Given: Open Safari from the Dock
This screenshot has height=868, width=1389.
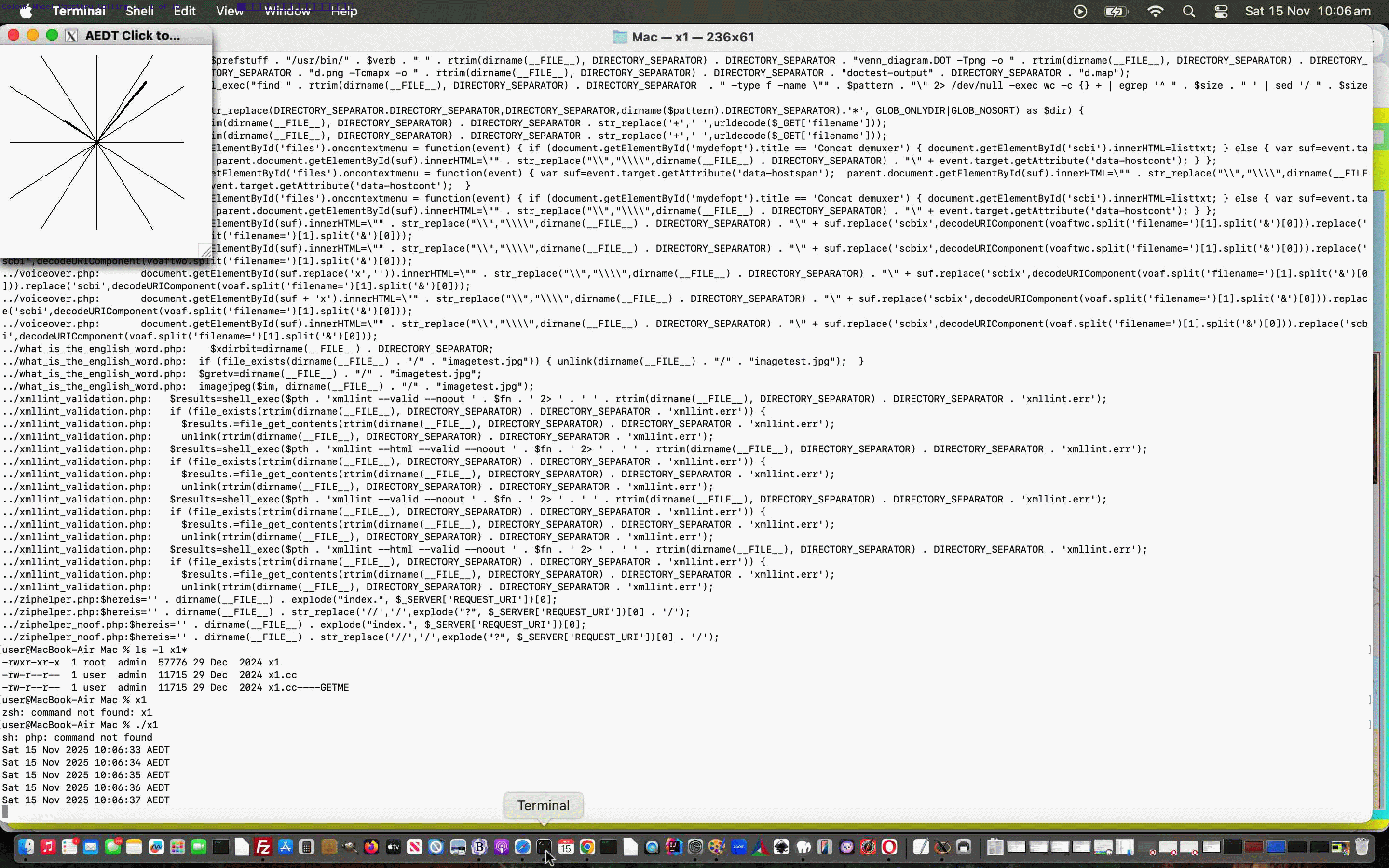Looking at the screenshot, I should (x=522, y=847).
